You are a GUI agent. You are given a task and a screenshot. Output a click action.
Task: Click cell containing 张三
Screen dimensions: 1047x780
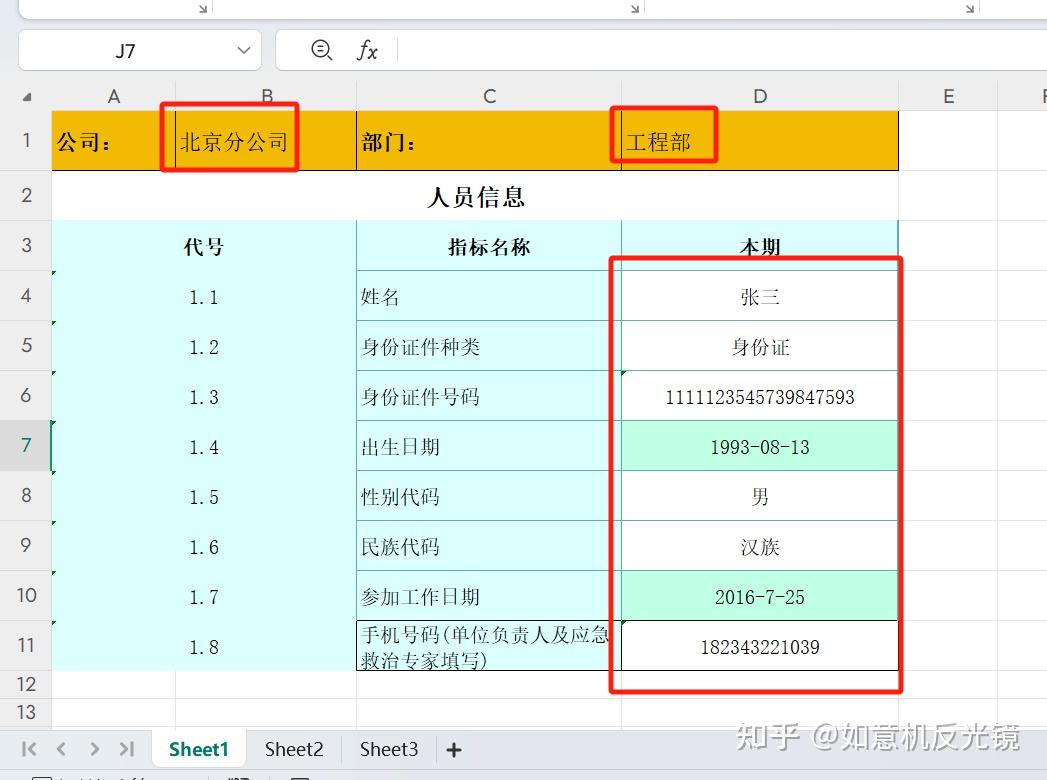click(760, 297)
